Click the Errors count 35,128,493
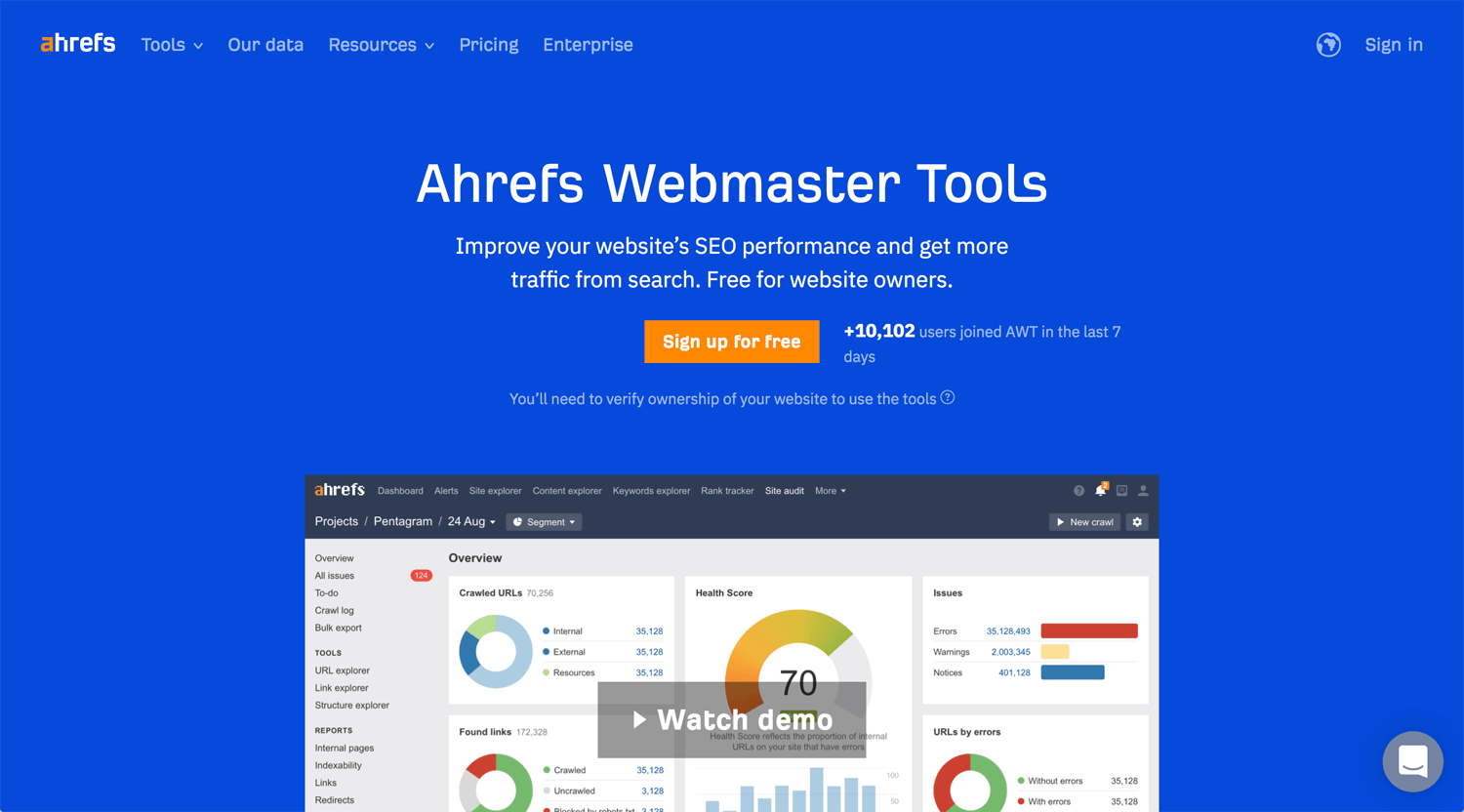 click(1008, 631)
